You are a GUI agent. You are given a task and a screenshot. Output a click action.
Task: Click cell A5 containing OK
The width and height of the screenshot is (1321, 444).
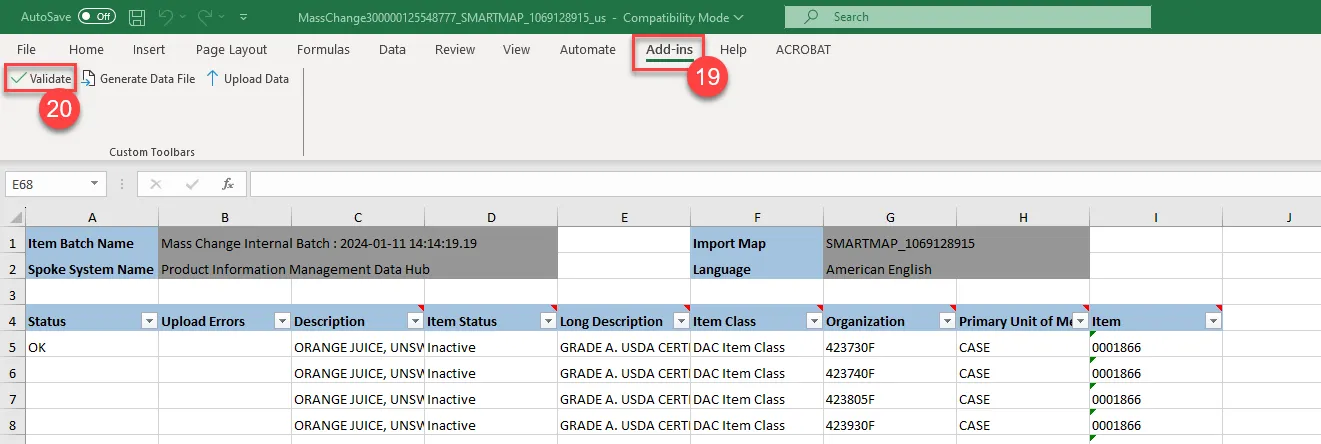point(91,347)
